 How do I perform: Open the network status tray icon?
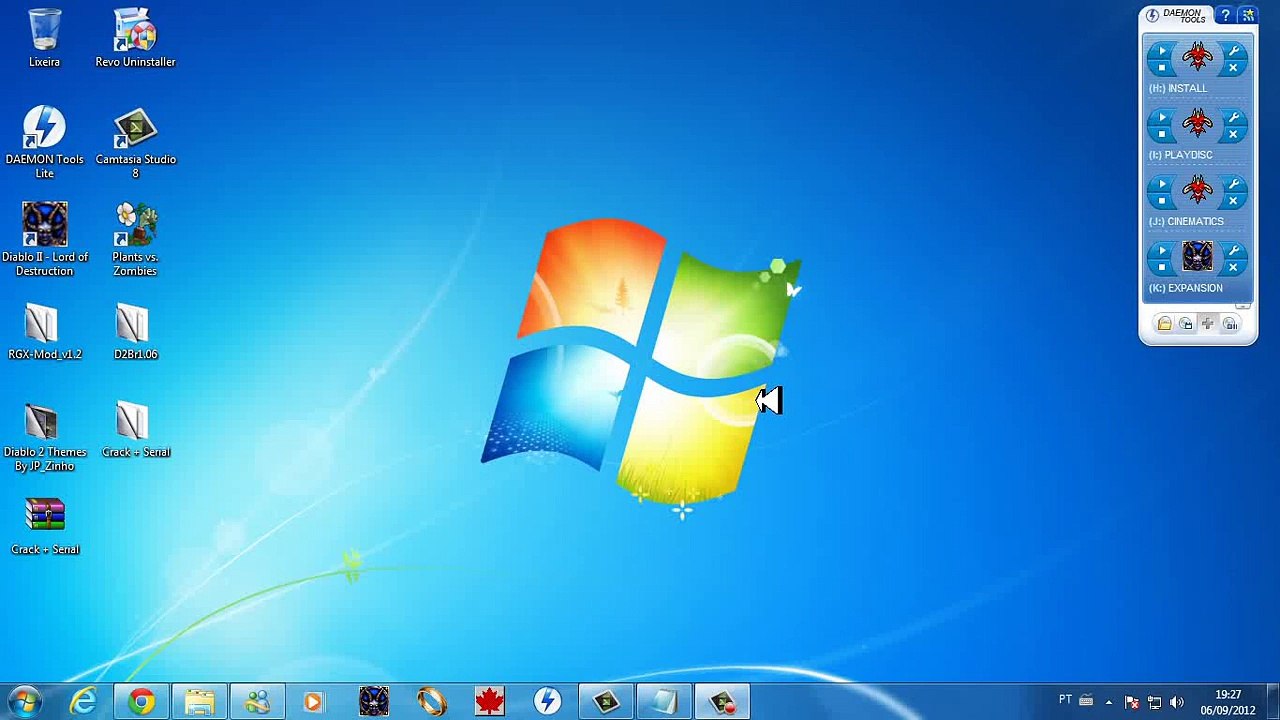coord(1154,702)
